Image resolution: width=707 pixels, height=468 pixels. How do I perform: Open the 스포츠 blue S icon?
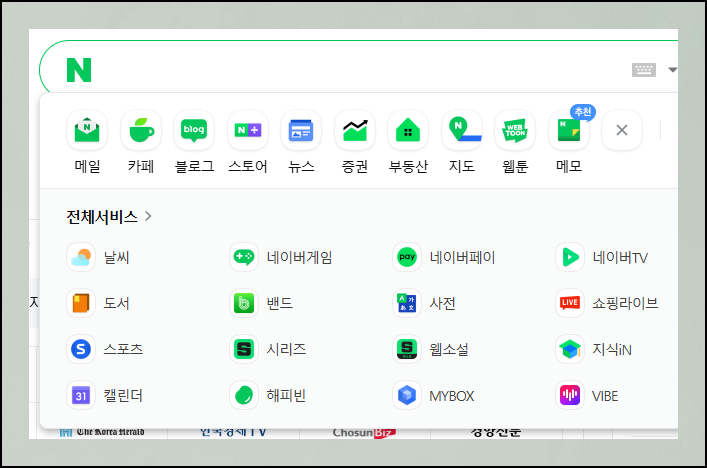pyautogui.click(x=81, y=349)
